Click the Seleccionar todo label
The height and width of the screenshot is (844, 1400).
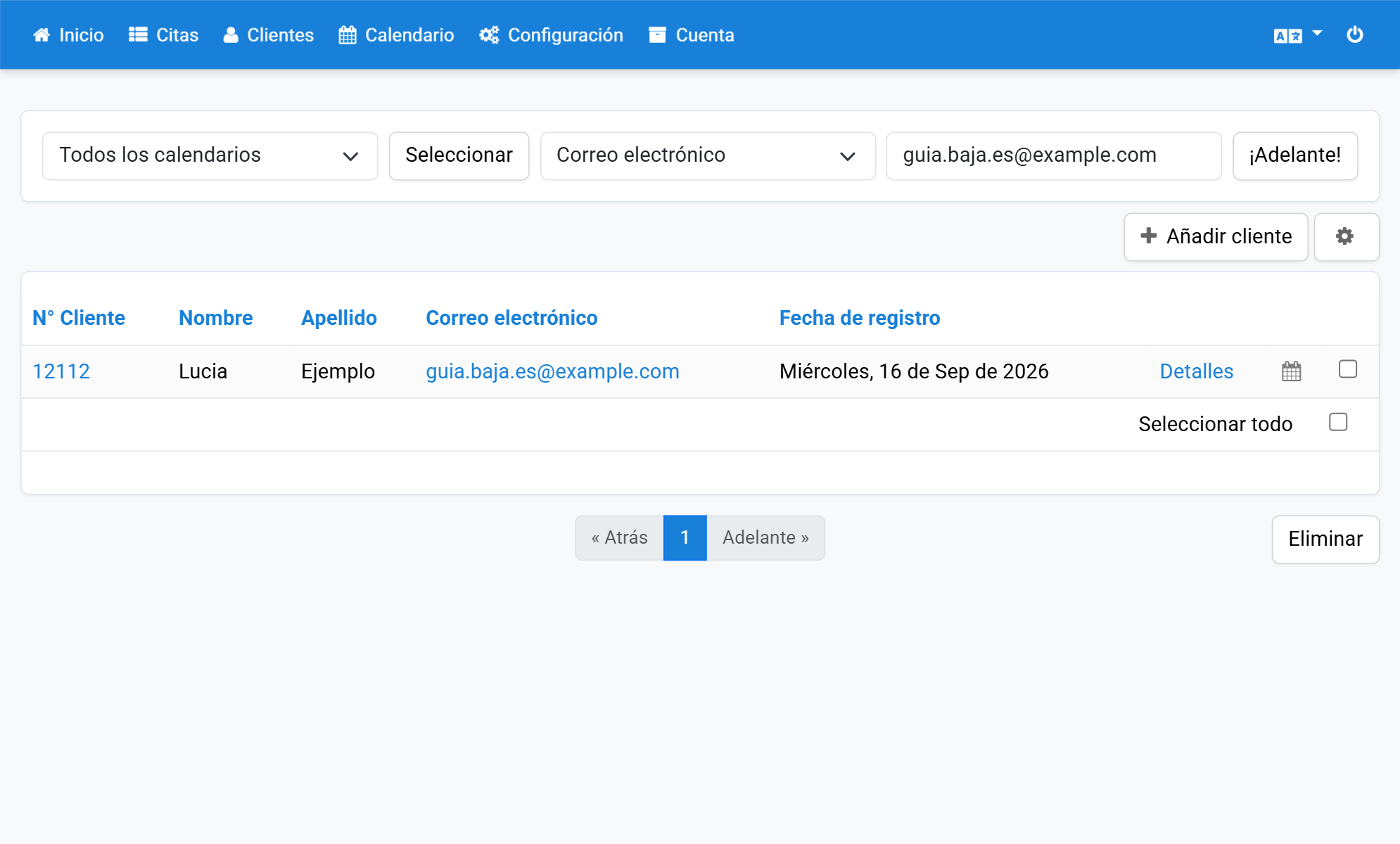1215,424
